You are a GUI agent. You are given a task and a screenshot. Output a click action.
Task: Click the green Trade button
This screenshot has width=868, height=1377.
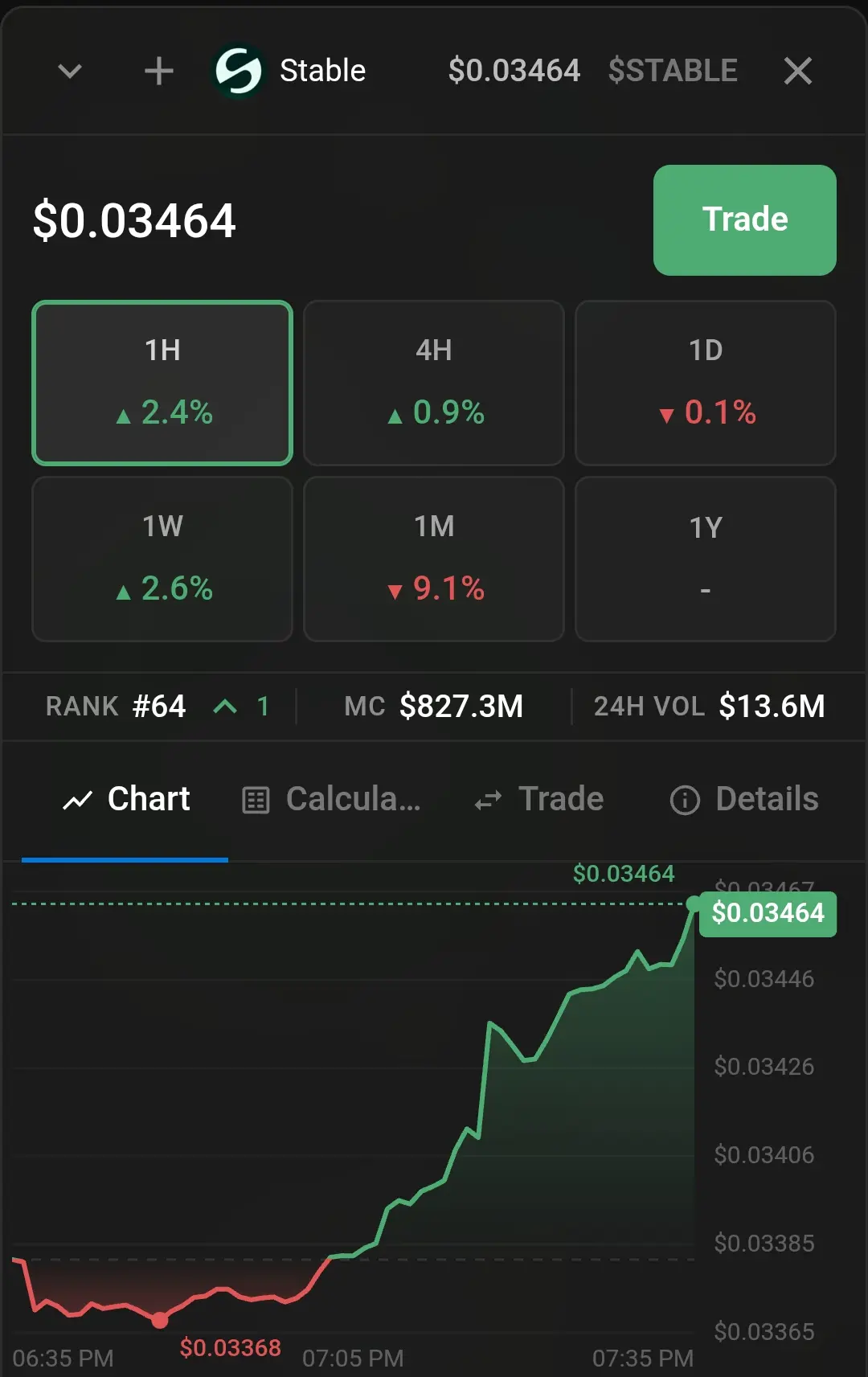point(745,220)
